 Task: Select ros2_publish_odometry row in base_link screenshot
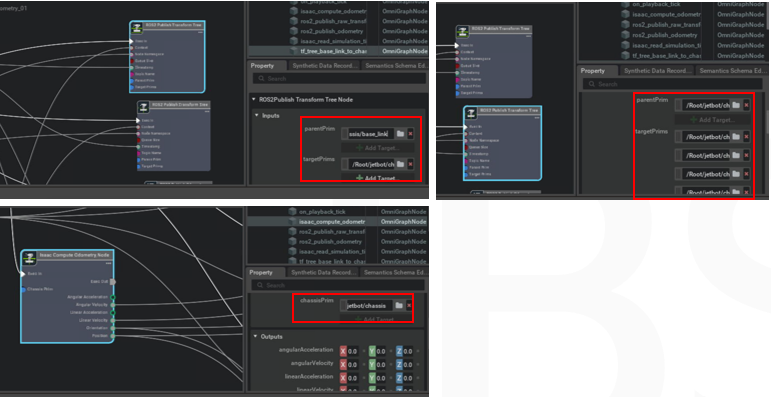point(339,31)
